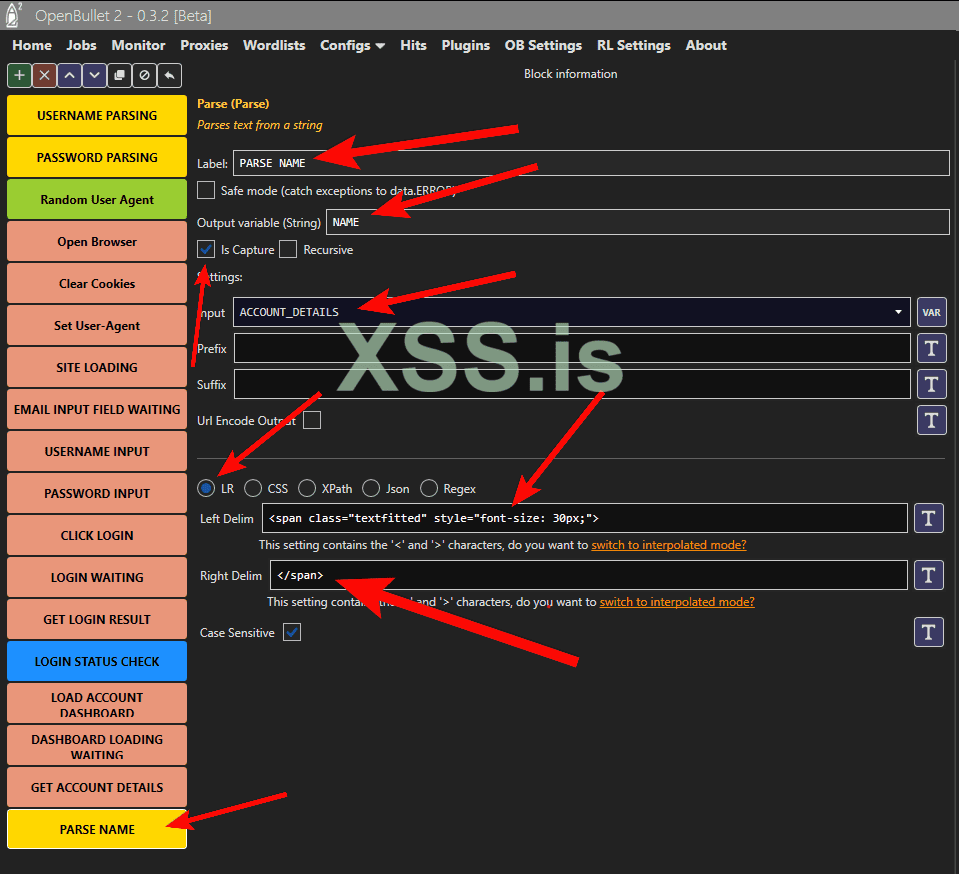
Task: Select the CLICK LOGIN block
Action: [97, 535]
